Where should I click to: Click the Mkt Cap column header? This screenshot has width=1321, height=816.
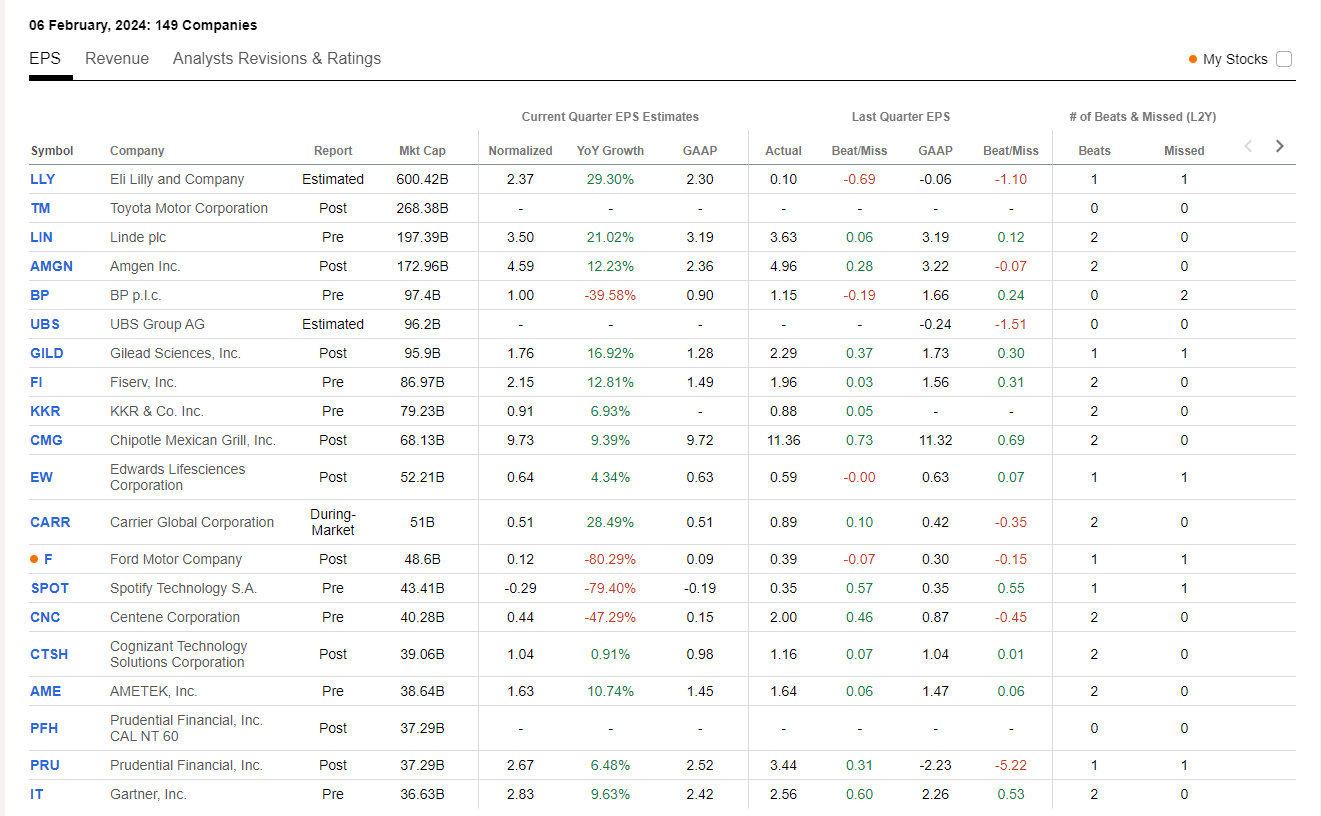422,151
